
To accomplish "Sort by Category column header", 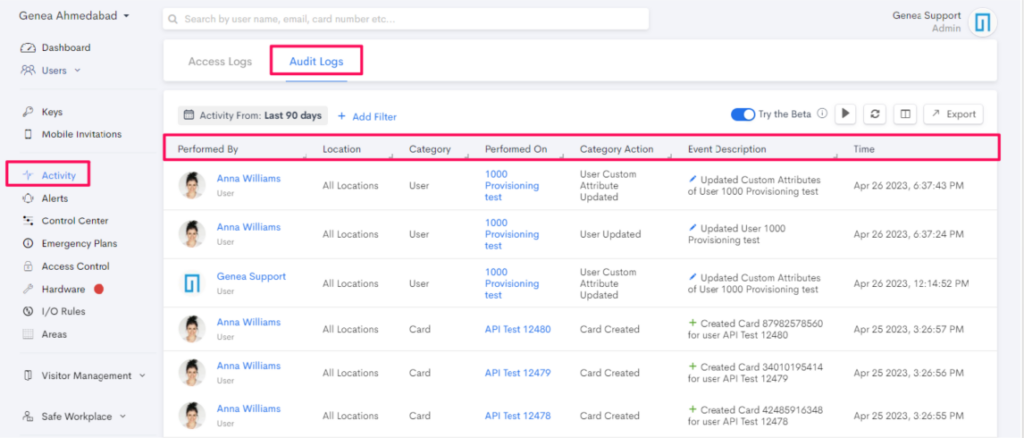I will [430, 149].
